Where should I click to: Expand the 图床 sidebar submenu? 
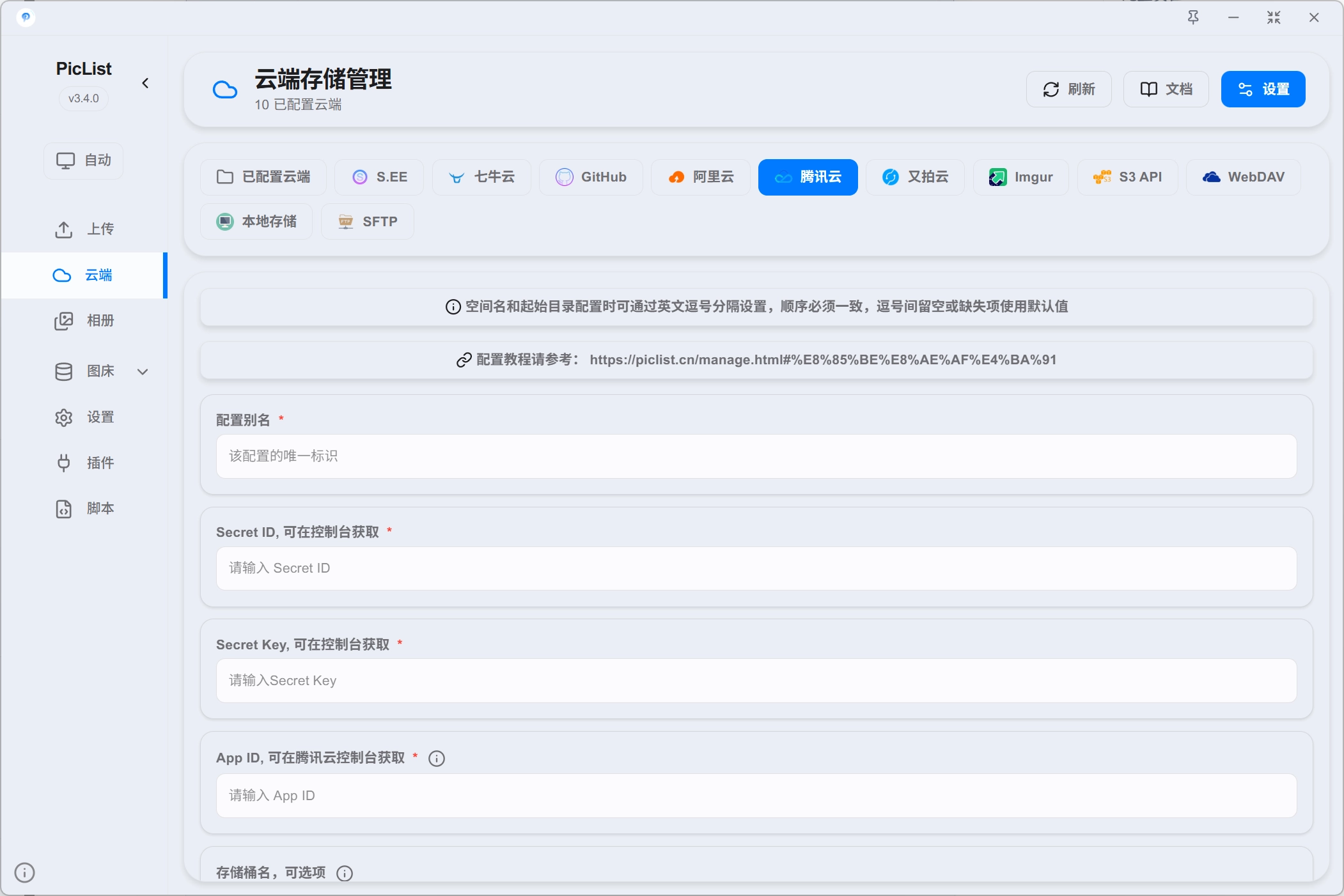143,371
